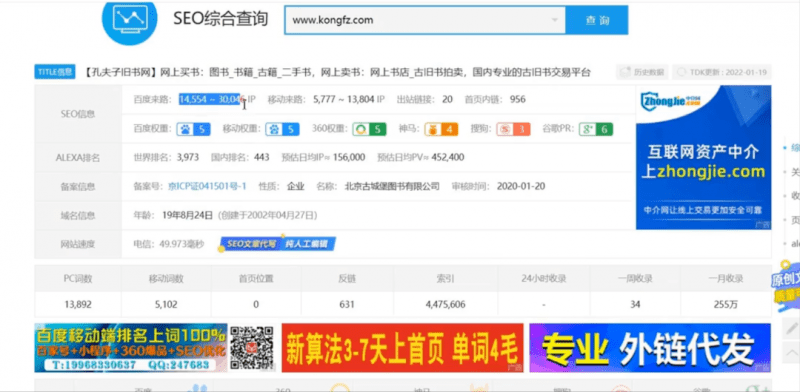Screen dimensions: 800x392
Task: Click 百度来路 highlighted value 14,554 ~ 30,04
Action: coord(209,99)
